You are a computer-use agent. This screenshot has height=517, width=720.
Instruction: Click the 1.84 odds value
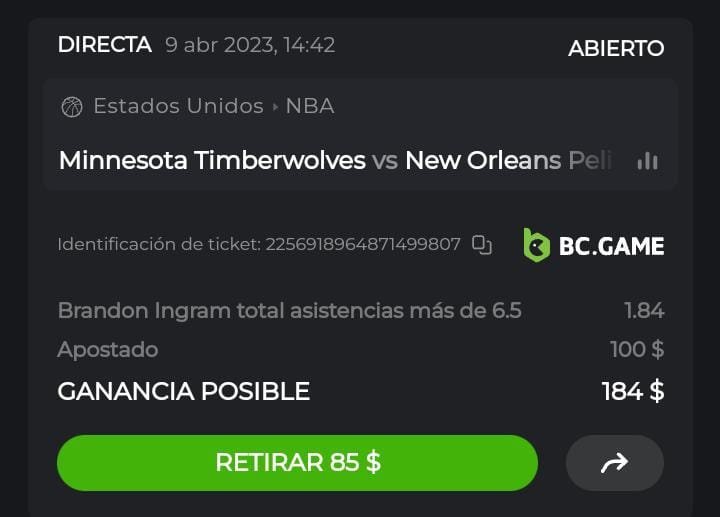(643, 310)
